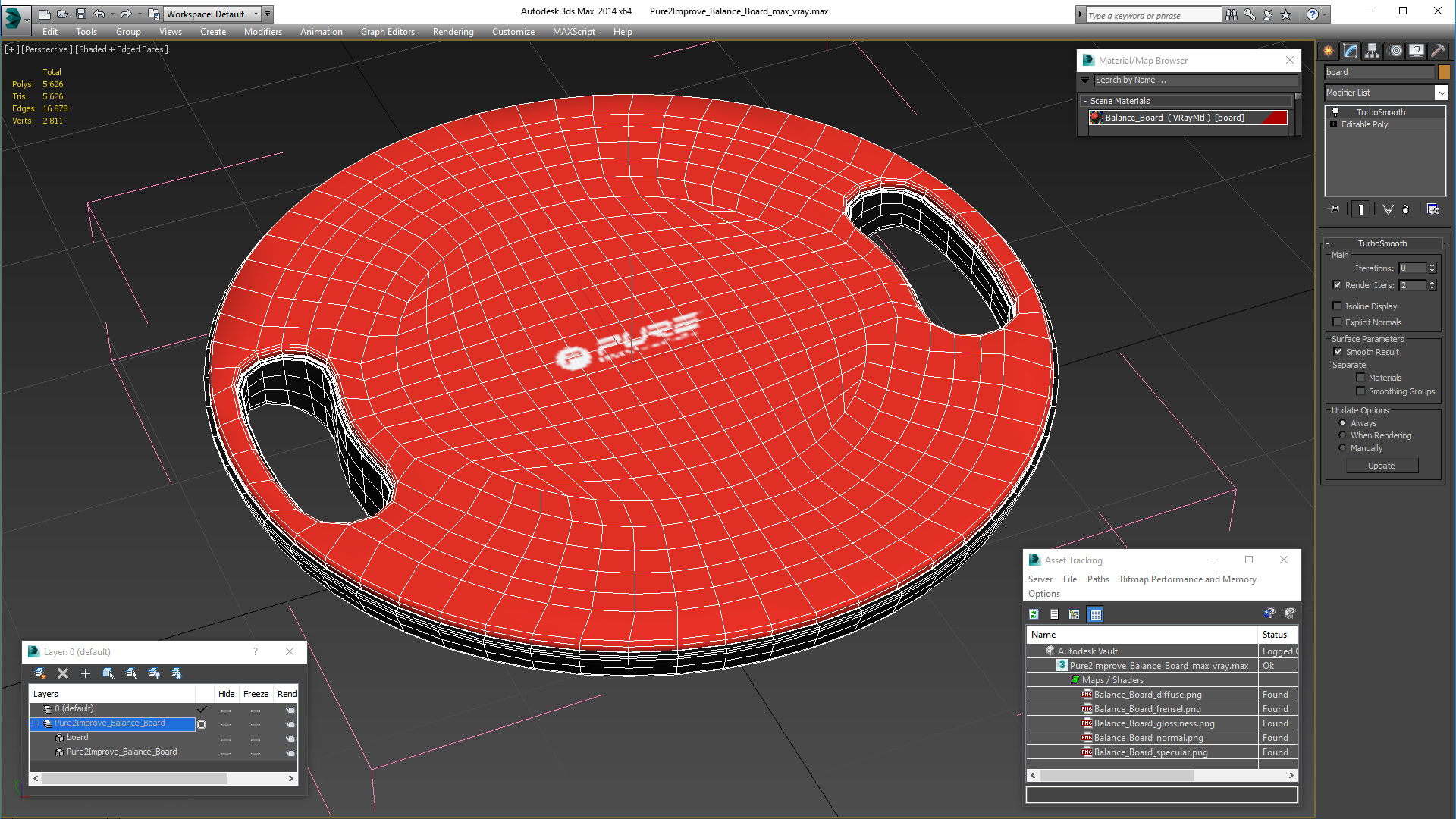Toggle the Render Iters checkbox

coord(1338,285)
